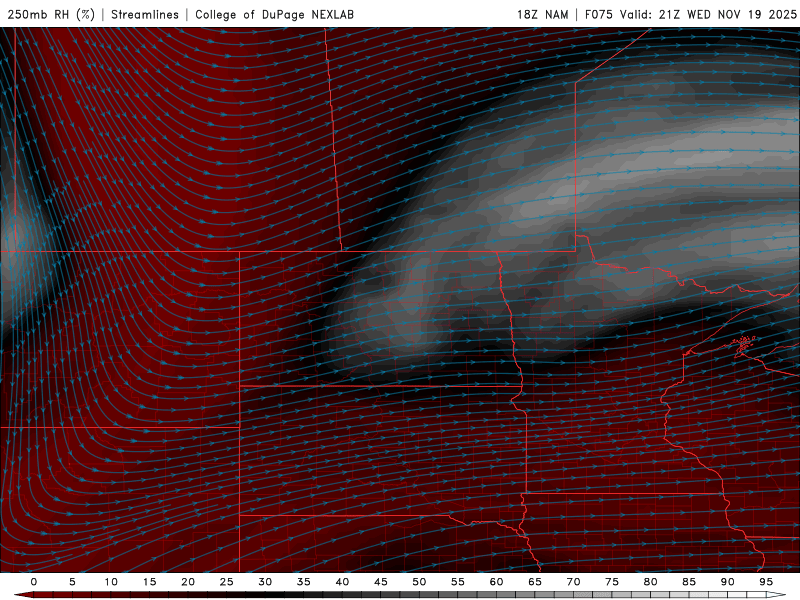800x600 pixels.
Task: Click the color bar label "20"
Action: [188, 582]
